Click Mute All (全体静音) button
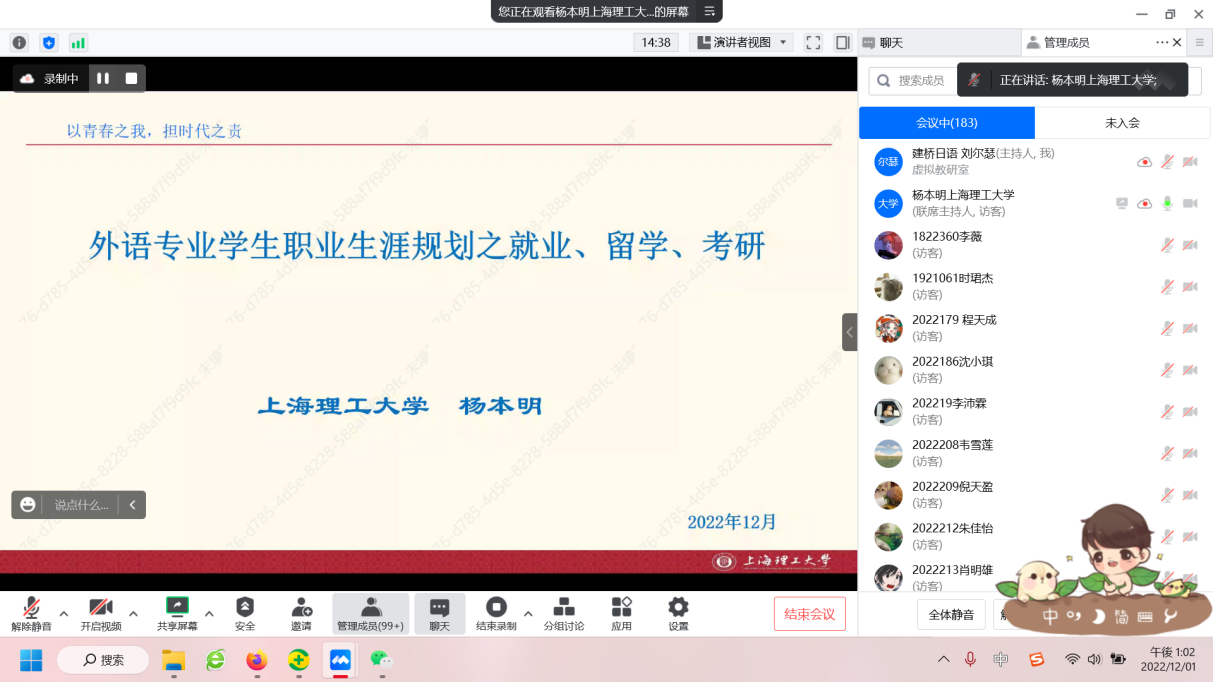 [951, 614]
